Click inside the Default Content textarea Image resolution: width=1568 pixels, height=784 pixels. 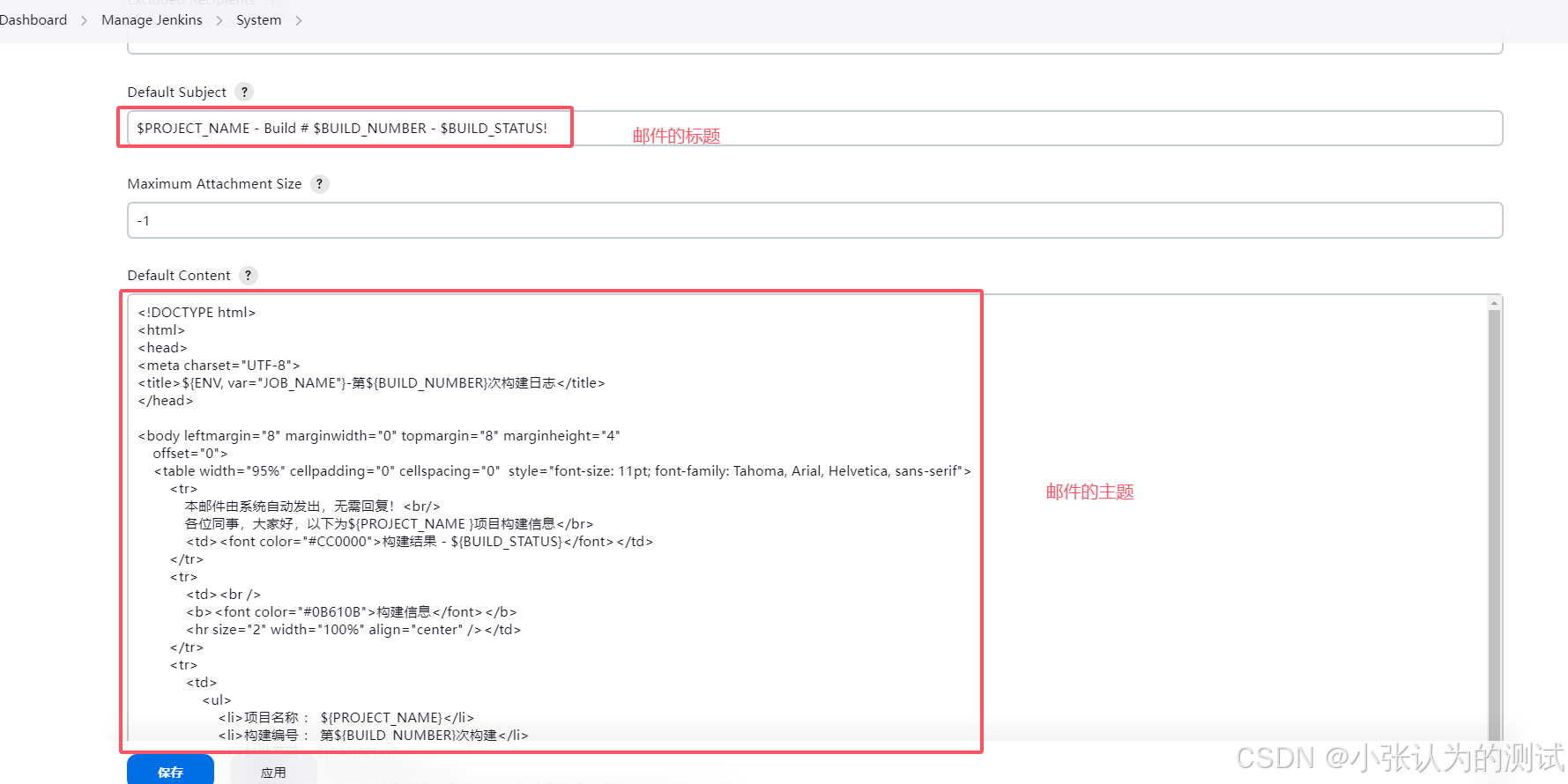(x=807, y=518)
